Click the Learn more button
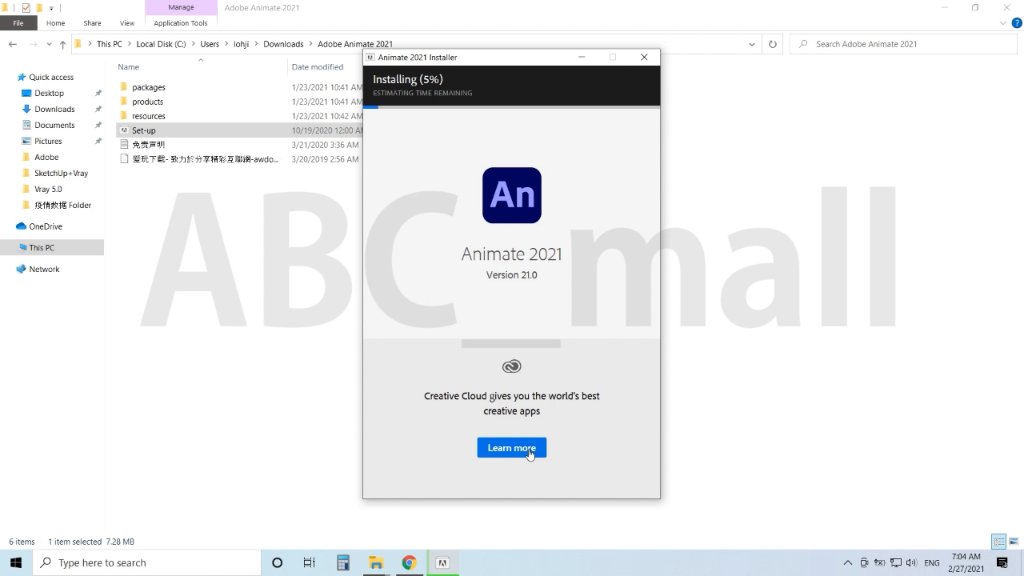1024x576 pixels. click(x=511, y=447)
